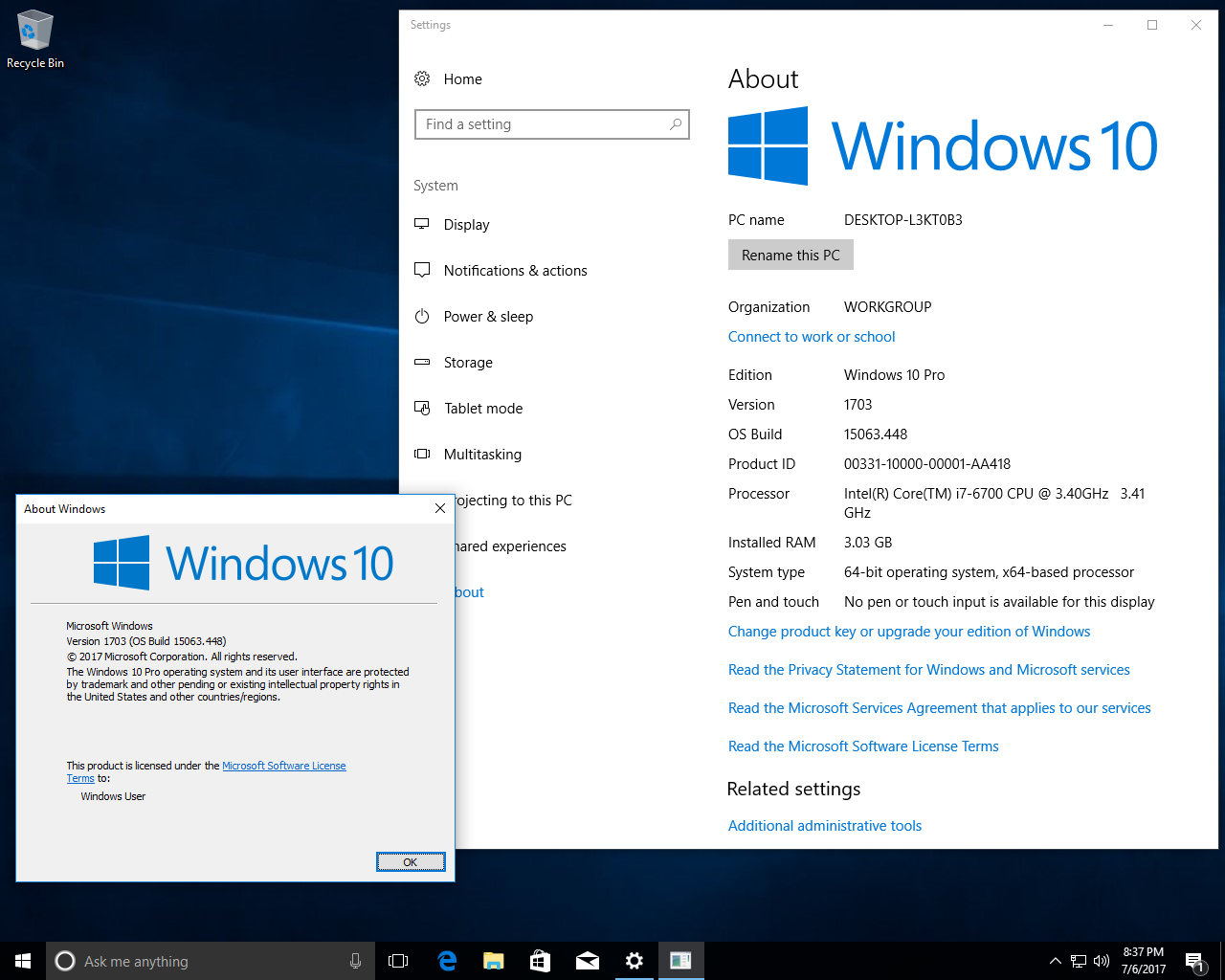Maximize the Settings window

click(x=1152, y=25)
